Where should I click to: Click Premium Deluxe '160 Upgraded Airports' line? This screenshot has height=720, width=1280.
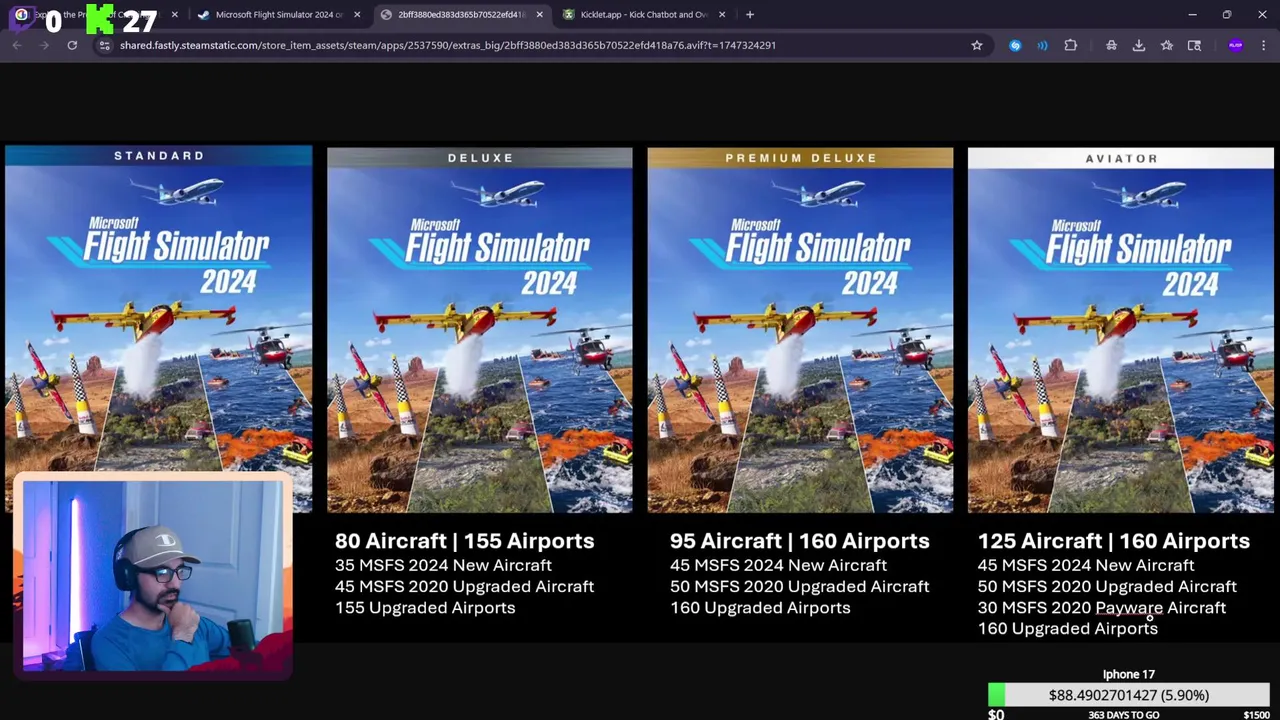point(760,608)
